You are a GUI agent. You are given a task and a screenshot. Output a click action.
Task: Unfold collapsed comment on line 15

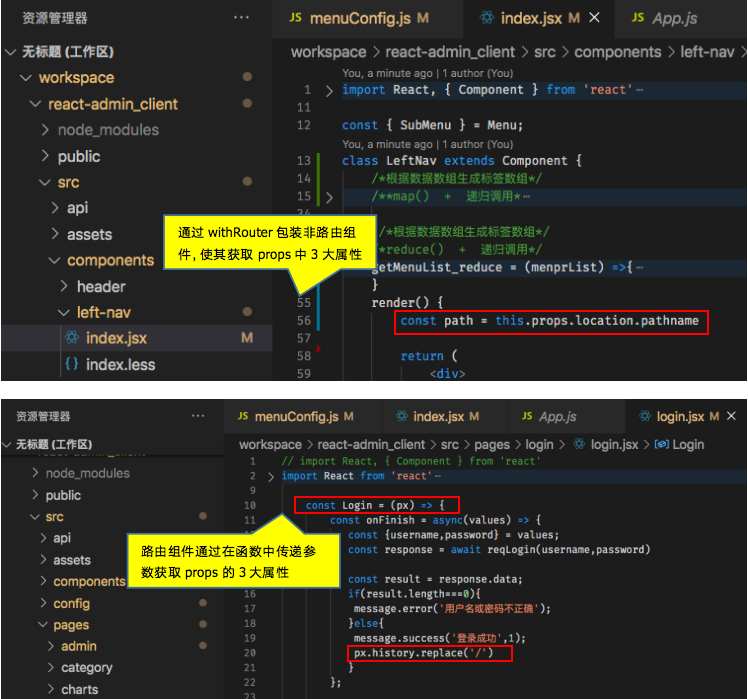click(x=329, y=197)
